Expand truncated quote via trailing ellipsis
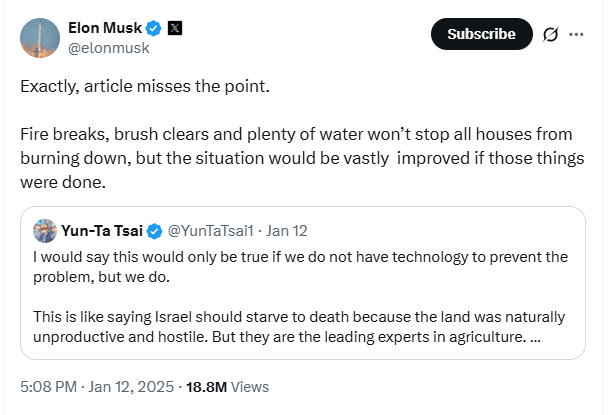The image size is (608, 415). point(533,337)
